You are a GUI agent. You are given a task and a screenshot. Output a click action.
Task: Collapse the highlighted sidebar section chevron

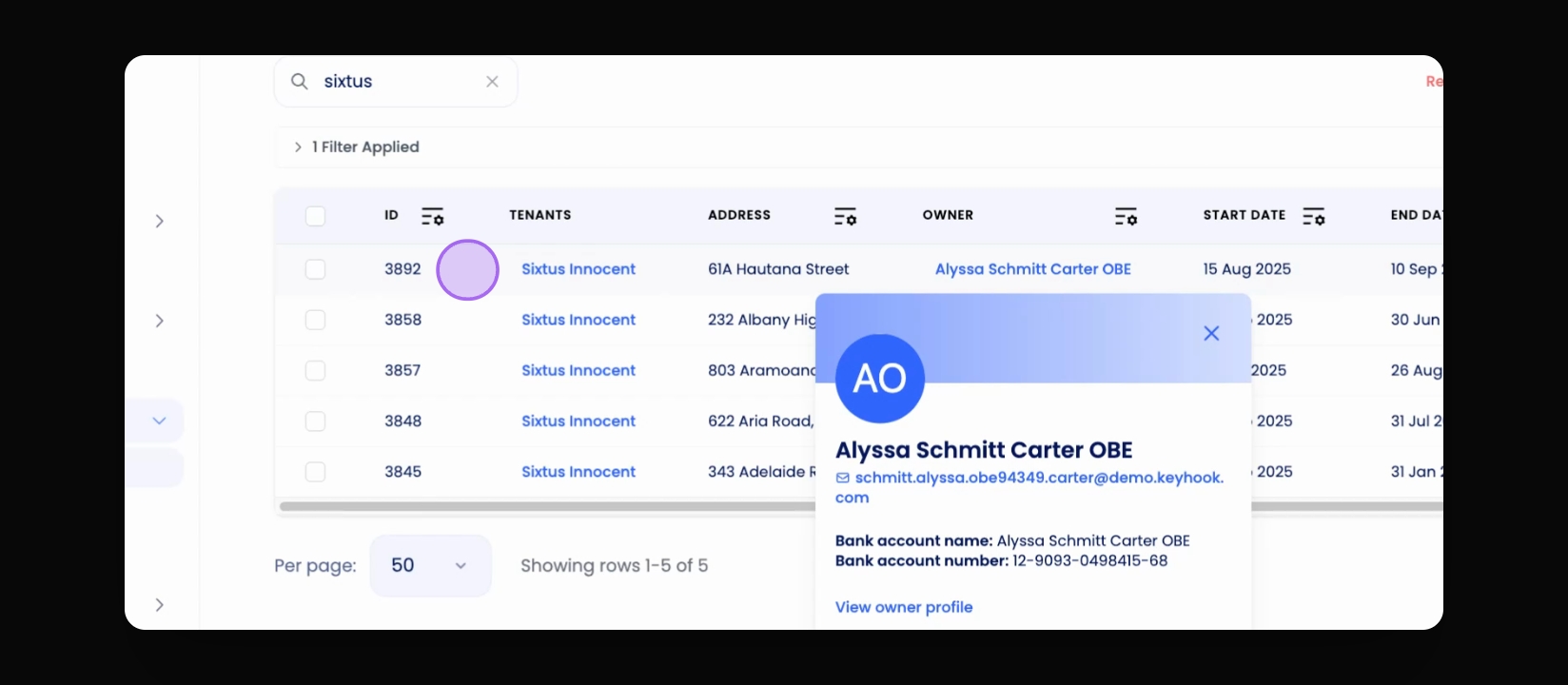(159, 421)
